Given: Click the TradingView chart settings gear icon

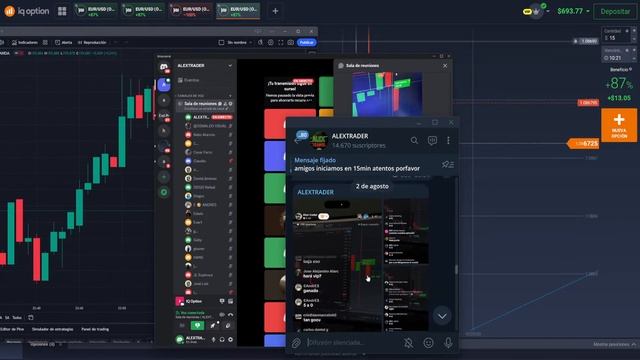Looking at the screenshot, I should (271, 42).
